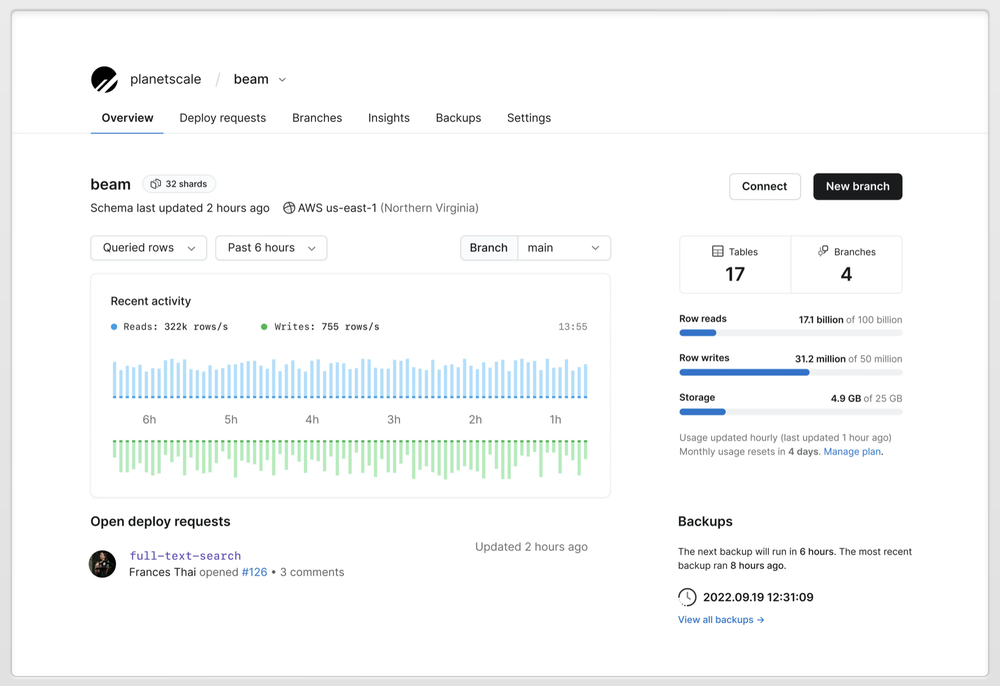Expand the beam database switcher chevron
This screenshot has height=686, width=1000.
(282, 80)
